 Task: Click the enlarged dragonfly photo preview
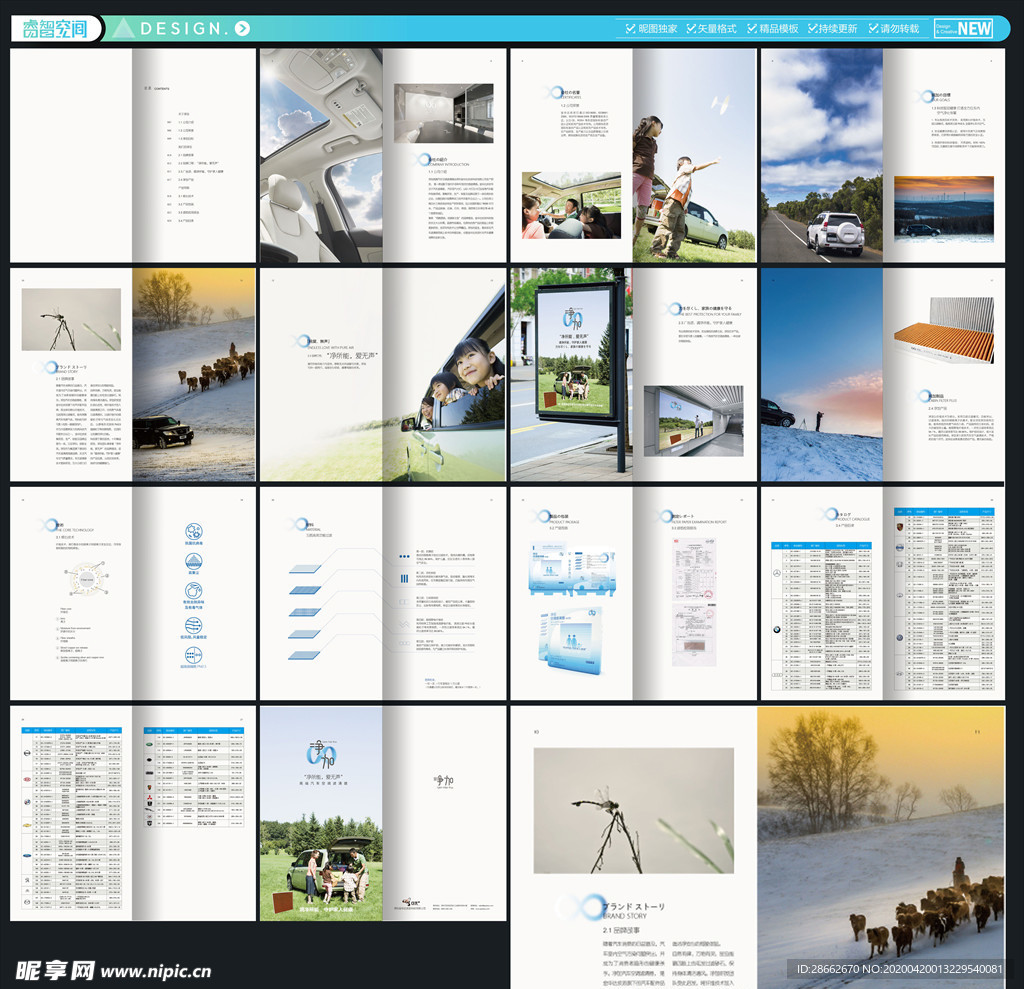click(633, 810)
